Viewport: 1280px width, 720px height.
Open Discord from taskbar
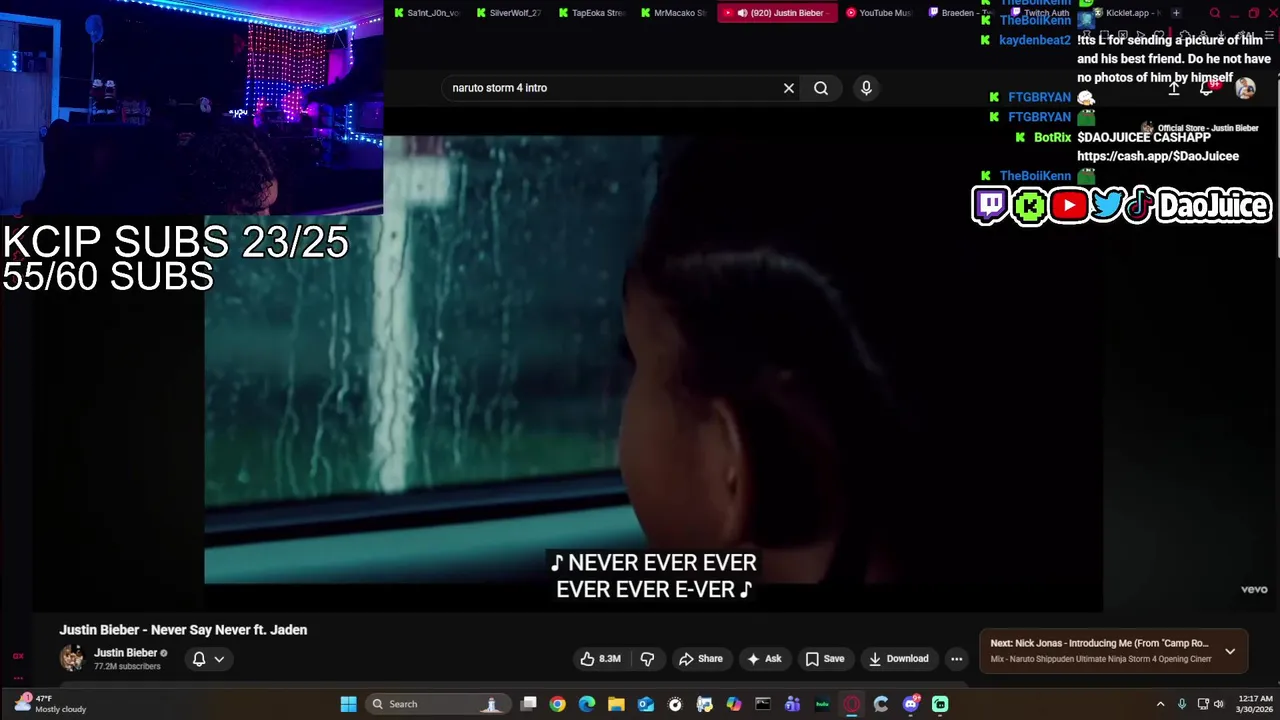pyautogui.click(x=910, y=704)
